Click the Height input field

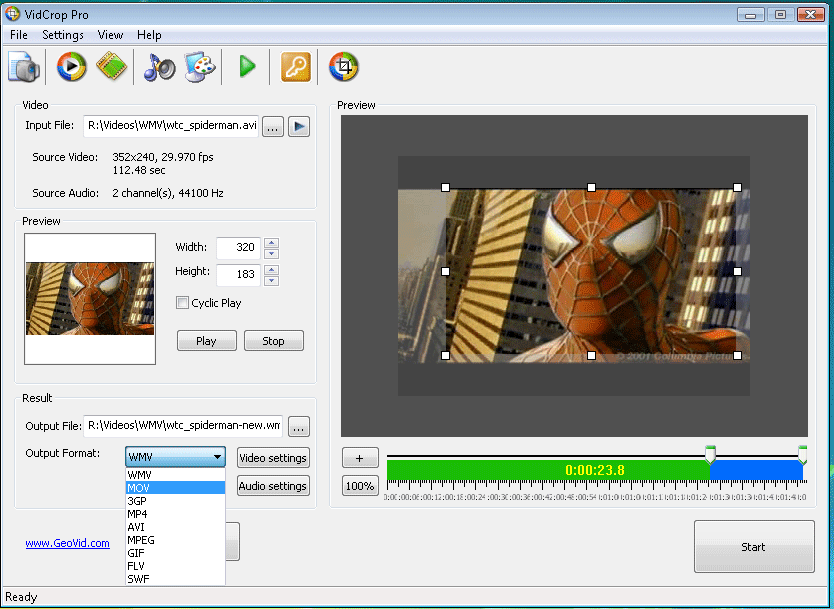(x=239, y=274)
